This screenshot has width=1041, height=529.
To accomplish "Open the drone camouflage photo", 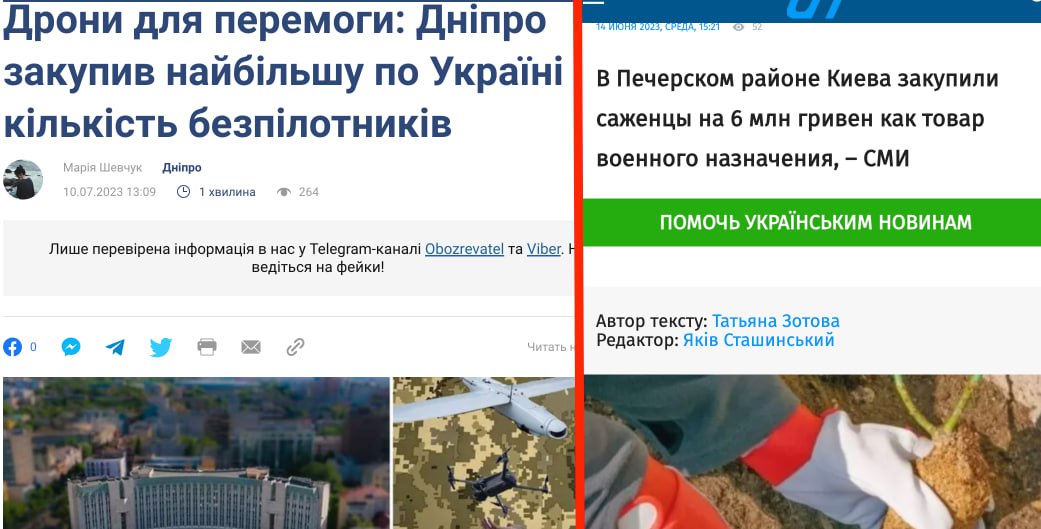I will tap(484, 453).
